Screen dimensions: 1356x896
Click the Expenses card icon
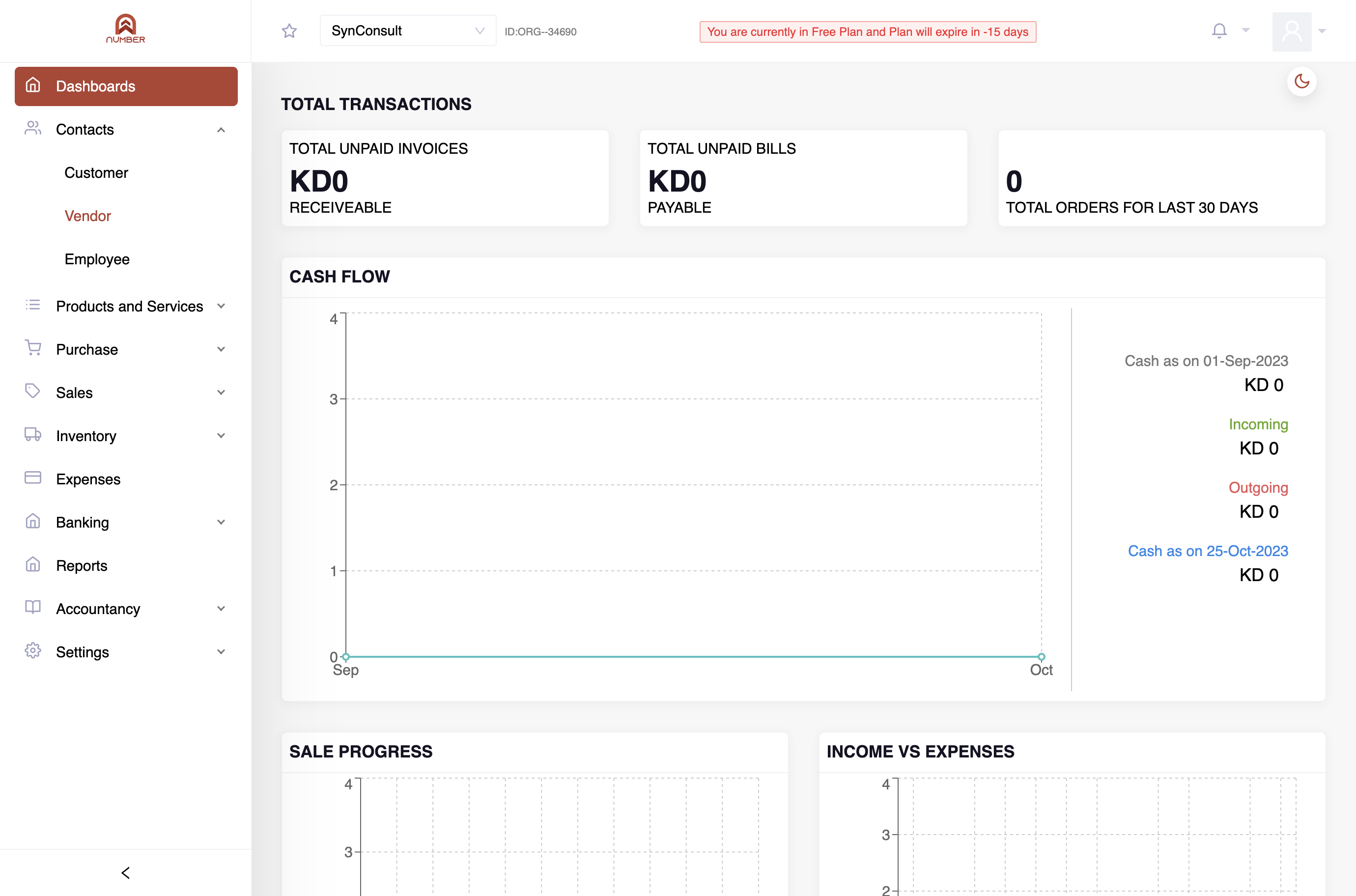(33, 477)
